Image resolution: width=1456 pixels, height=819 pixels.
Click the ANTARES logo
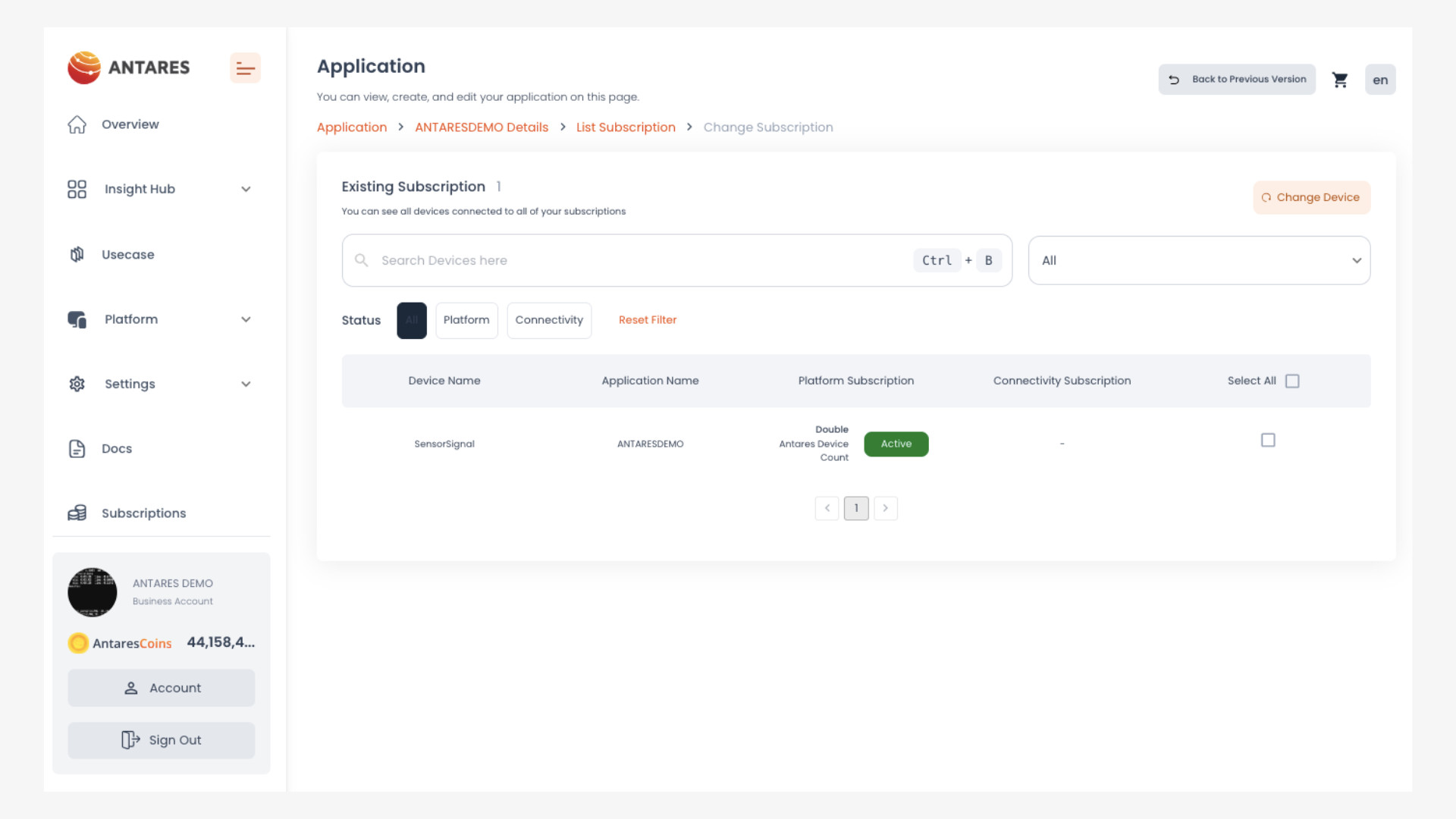[x=129, y=67]
